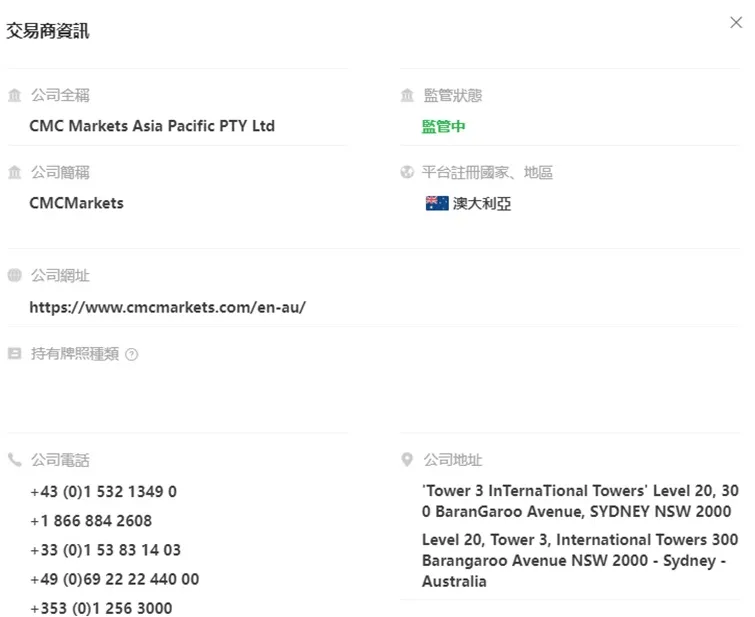The width and height of the screenshot is (755, 617).
Task: Click the phone icon beside 公司電話
Action: [x=14, y=460]
